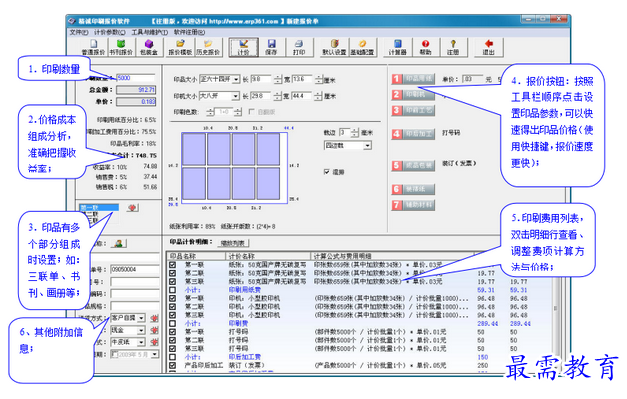Open 帮助 help icon
Image resolution: width=627 pixels, height=399 pixels.
click(425, 47)
